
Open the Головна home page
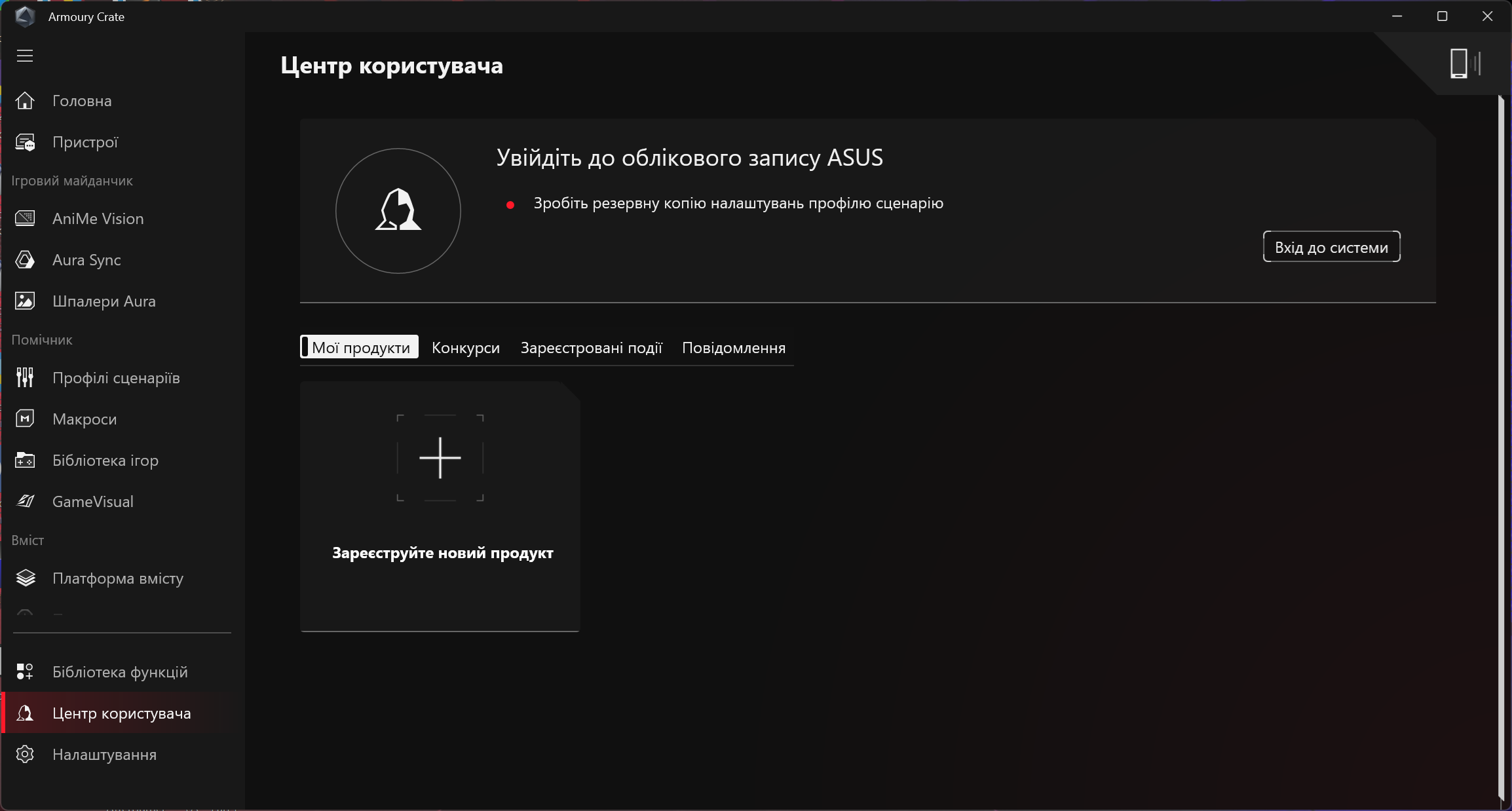point(82,101)
